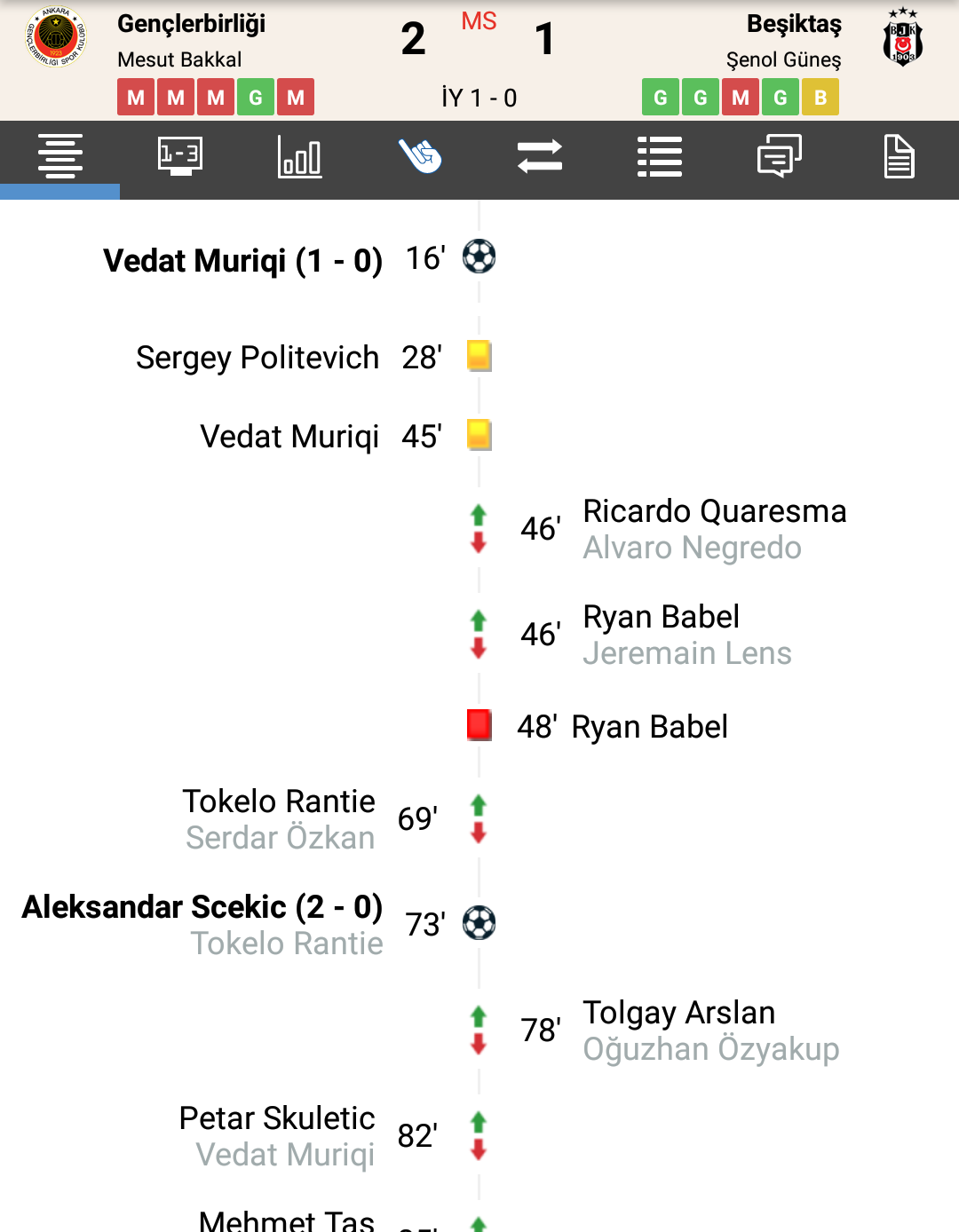Tap the Gençlerbirliği club logo
The image size is (959, 1232).
56,37
